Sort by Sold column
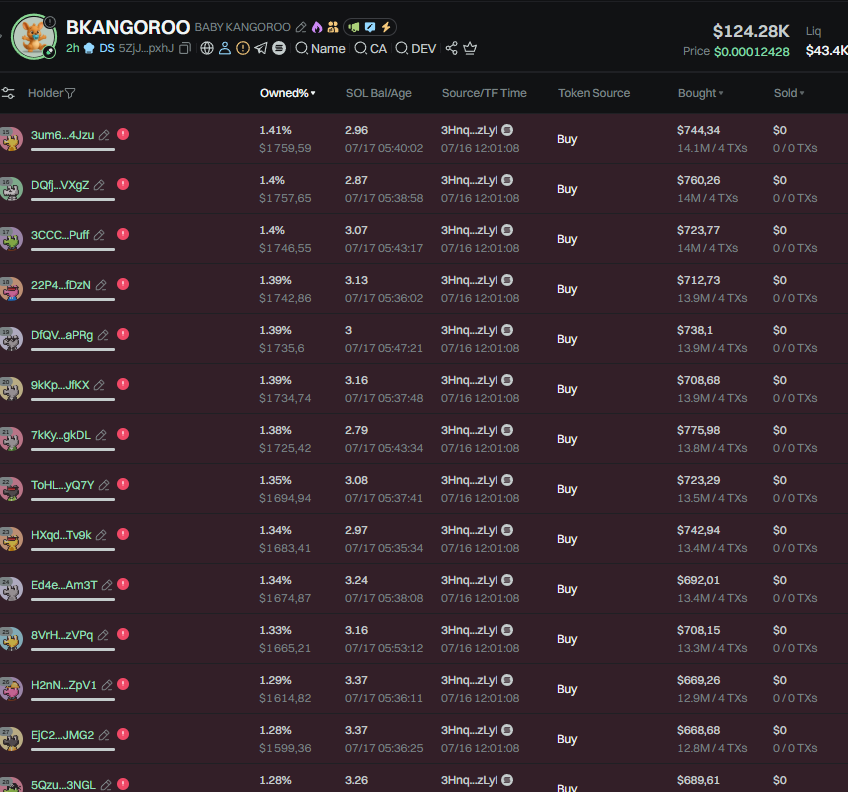848x792 pixels. point(789,93)
